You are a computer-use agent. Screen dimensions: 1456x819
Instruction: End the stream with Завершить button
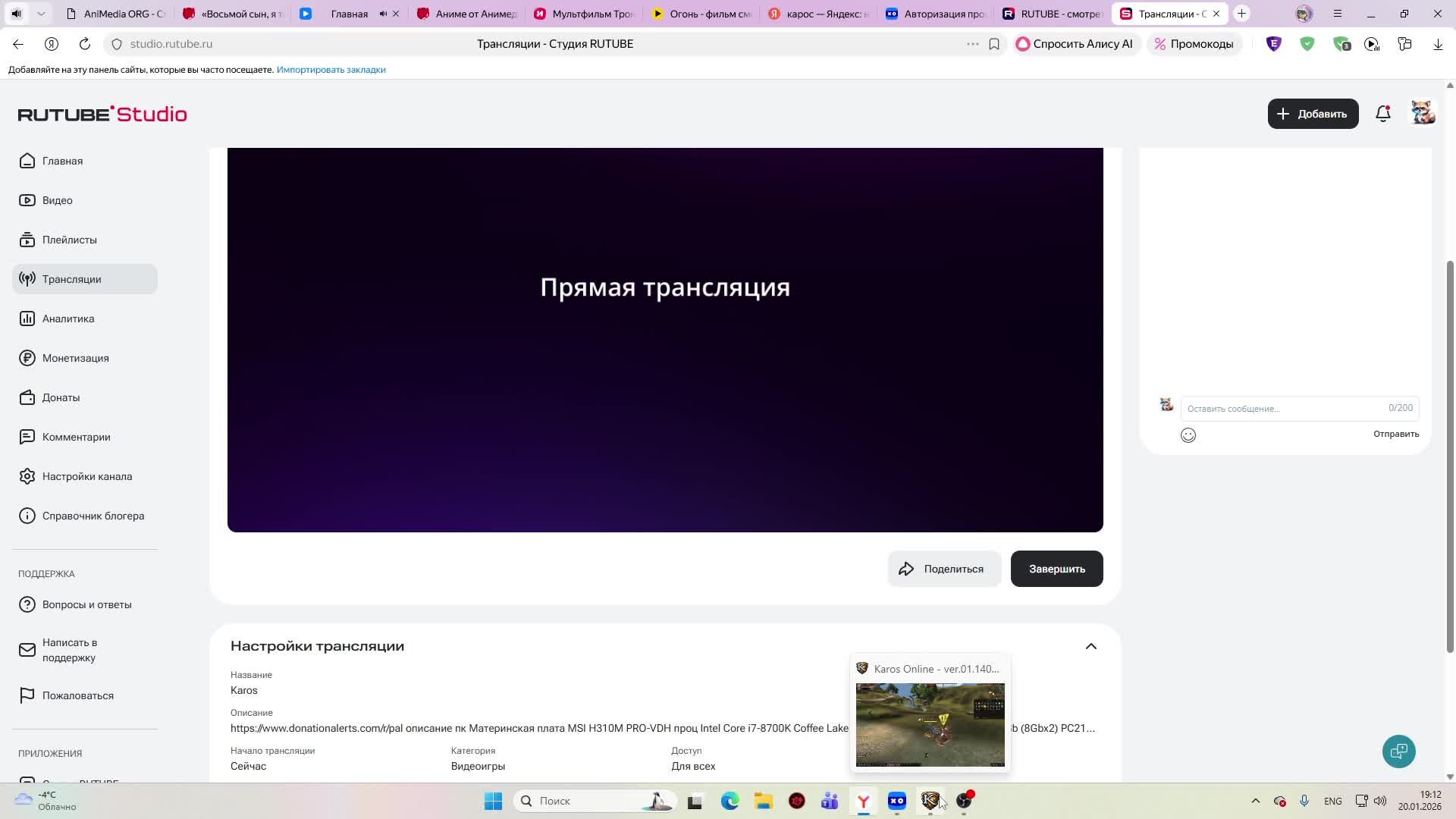point(1056,568)
